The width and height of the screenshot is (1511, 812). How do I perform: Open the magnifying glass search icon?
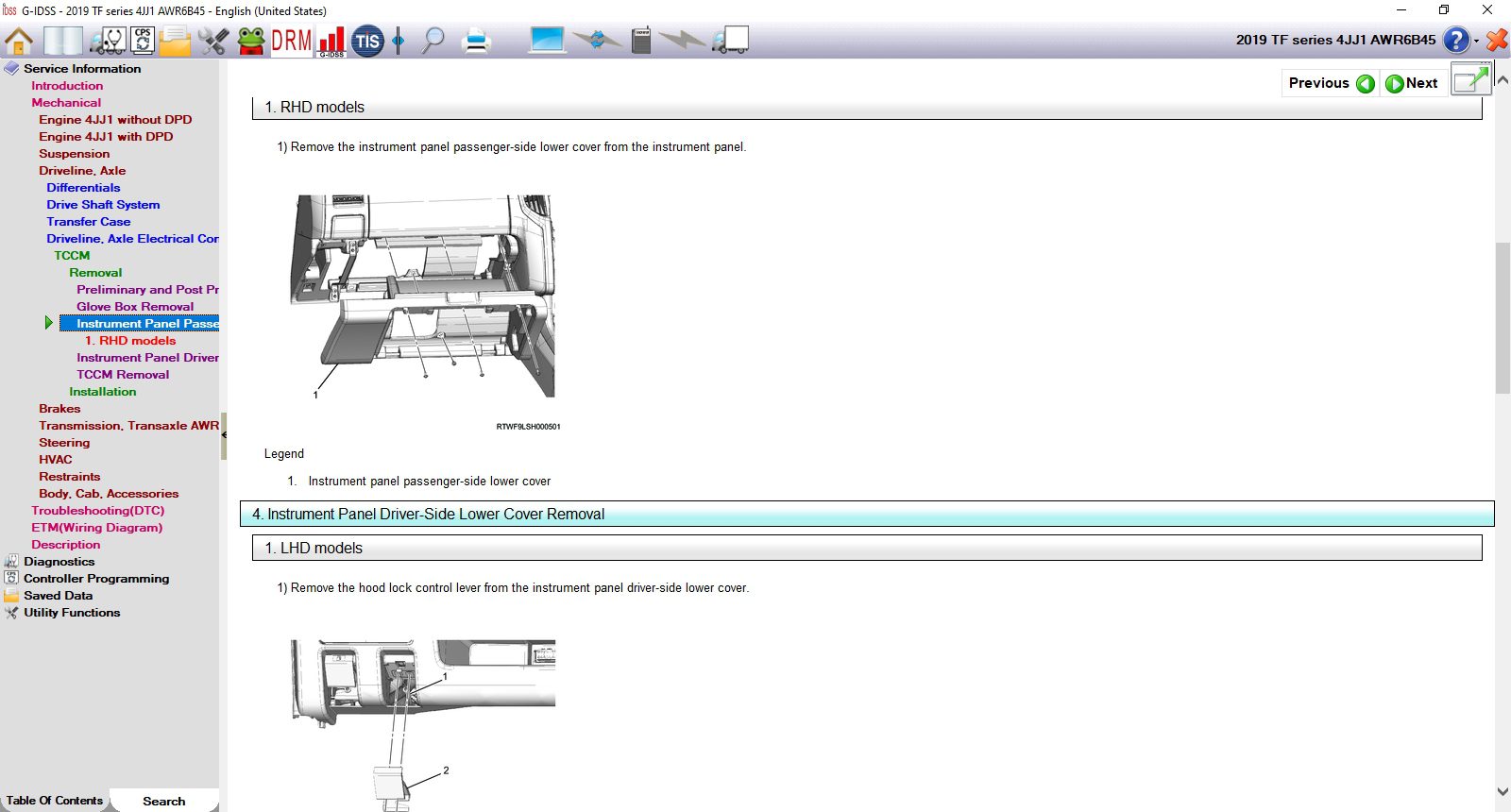click(x=433, y=41)
